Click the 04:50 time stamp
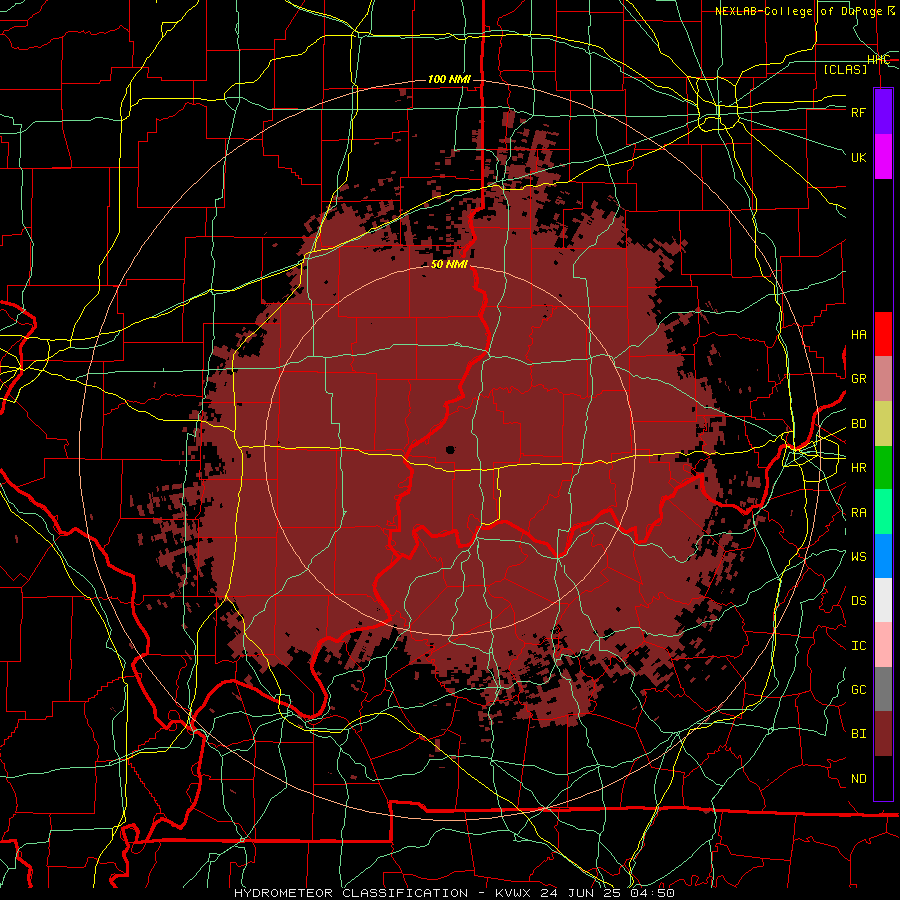This screenshot has width=900, height=900. coord(652,893)
